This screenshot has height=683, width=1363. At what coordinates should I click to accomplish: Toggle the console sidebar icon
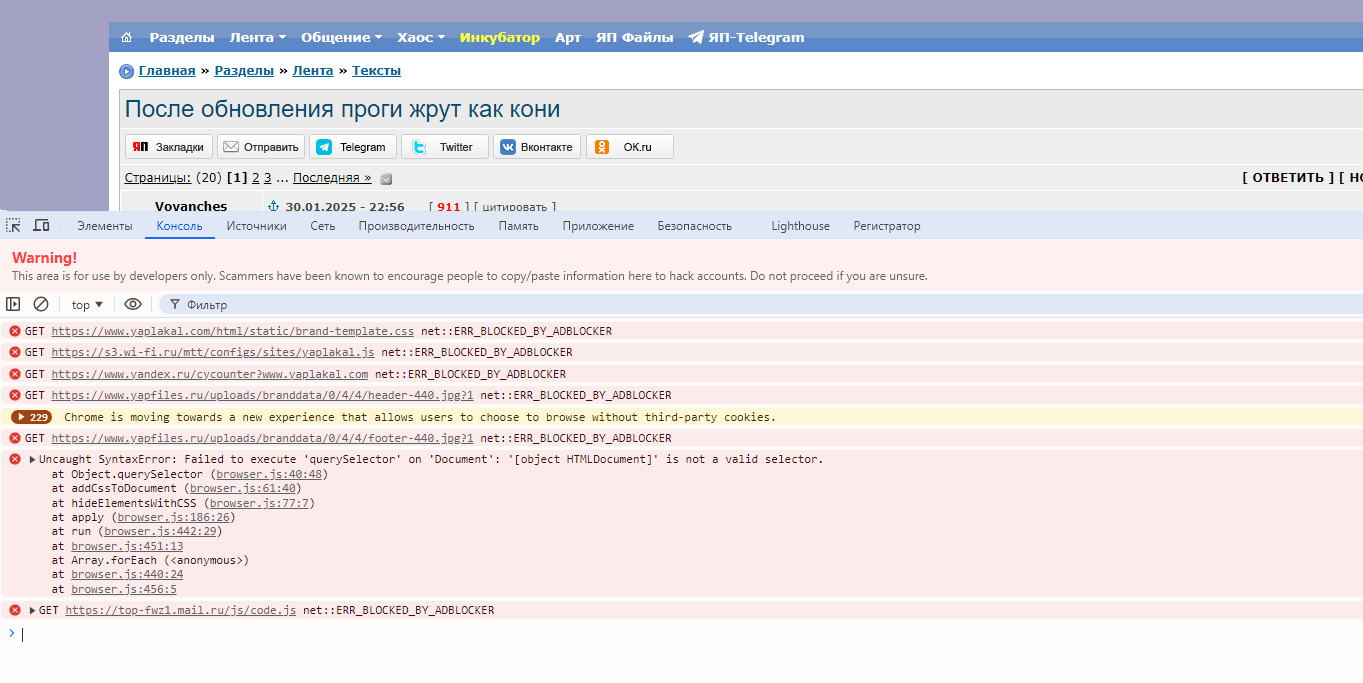point(13,304)
